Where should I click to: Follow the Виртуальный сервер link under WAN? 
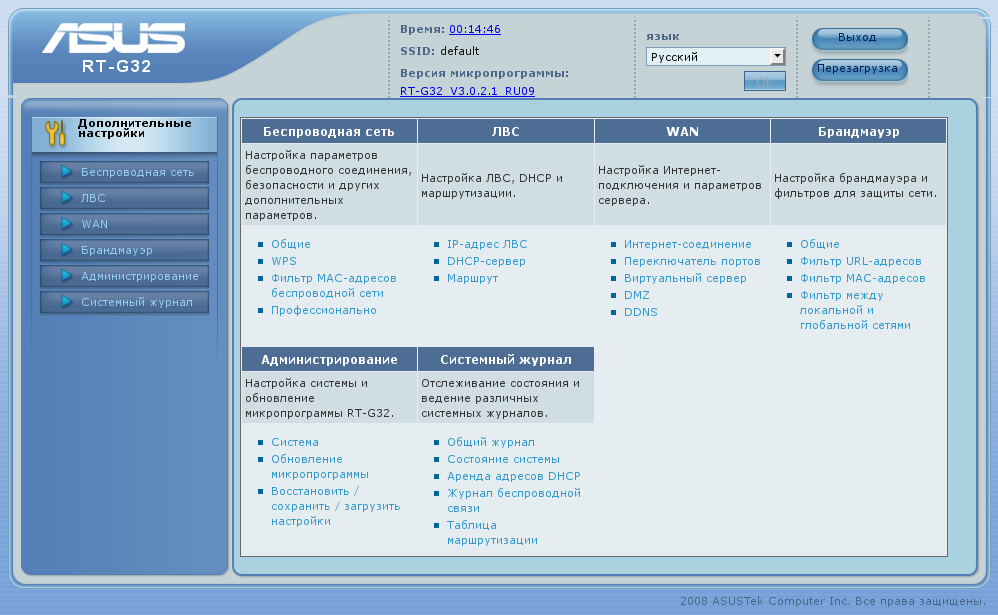coord(685,278)
